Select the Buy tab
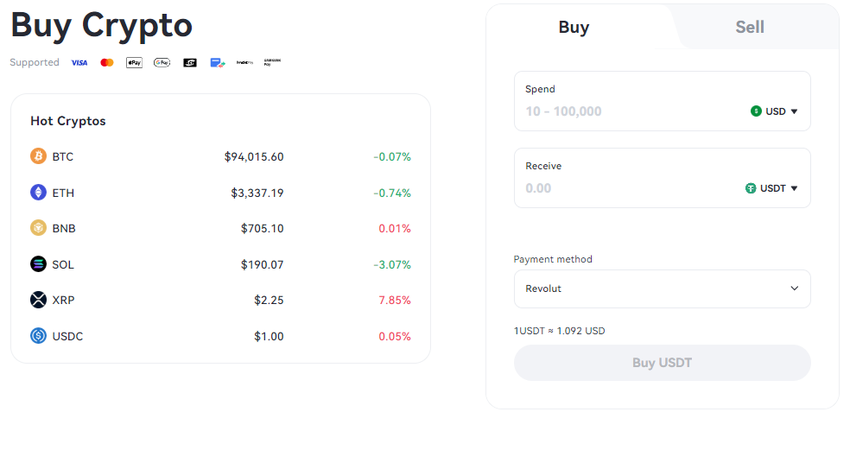This screenshot has height=450, width=850. [573, 27]
